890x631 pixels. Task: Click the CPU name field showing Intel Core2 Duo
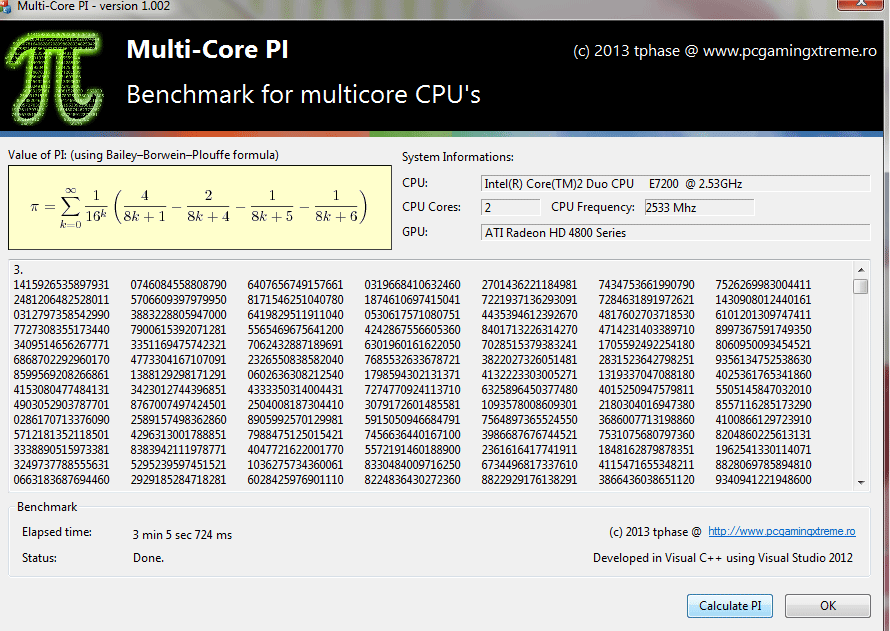coord(675,183)
